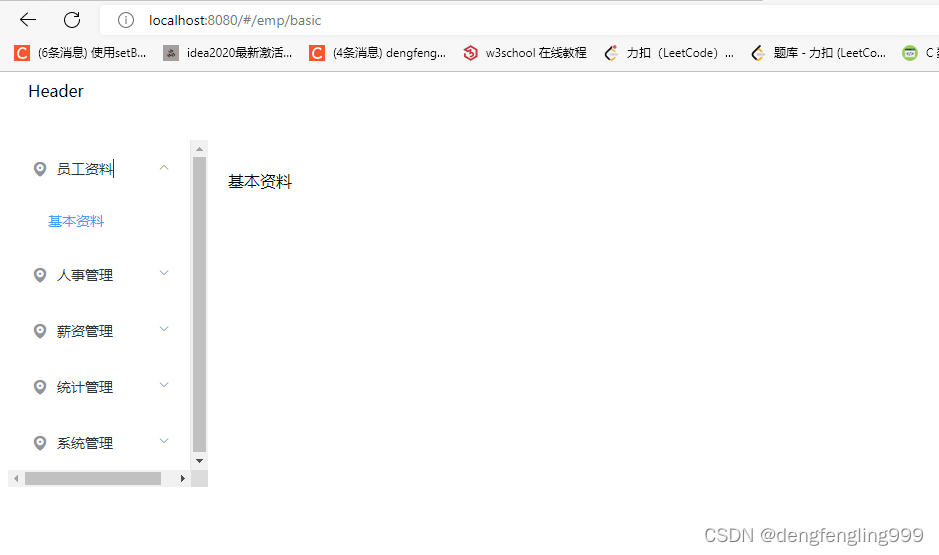Click the green bookmark icon at far right
939x555 pixels.
910,53
